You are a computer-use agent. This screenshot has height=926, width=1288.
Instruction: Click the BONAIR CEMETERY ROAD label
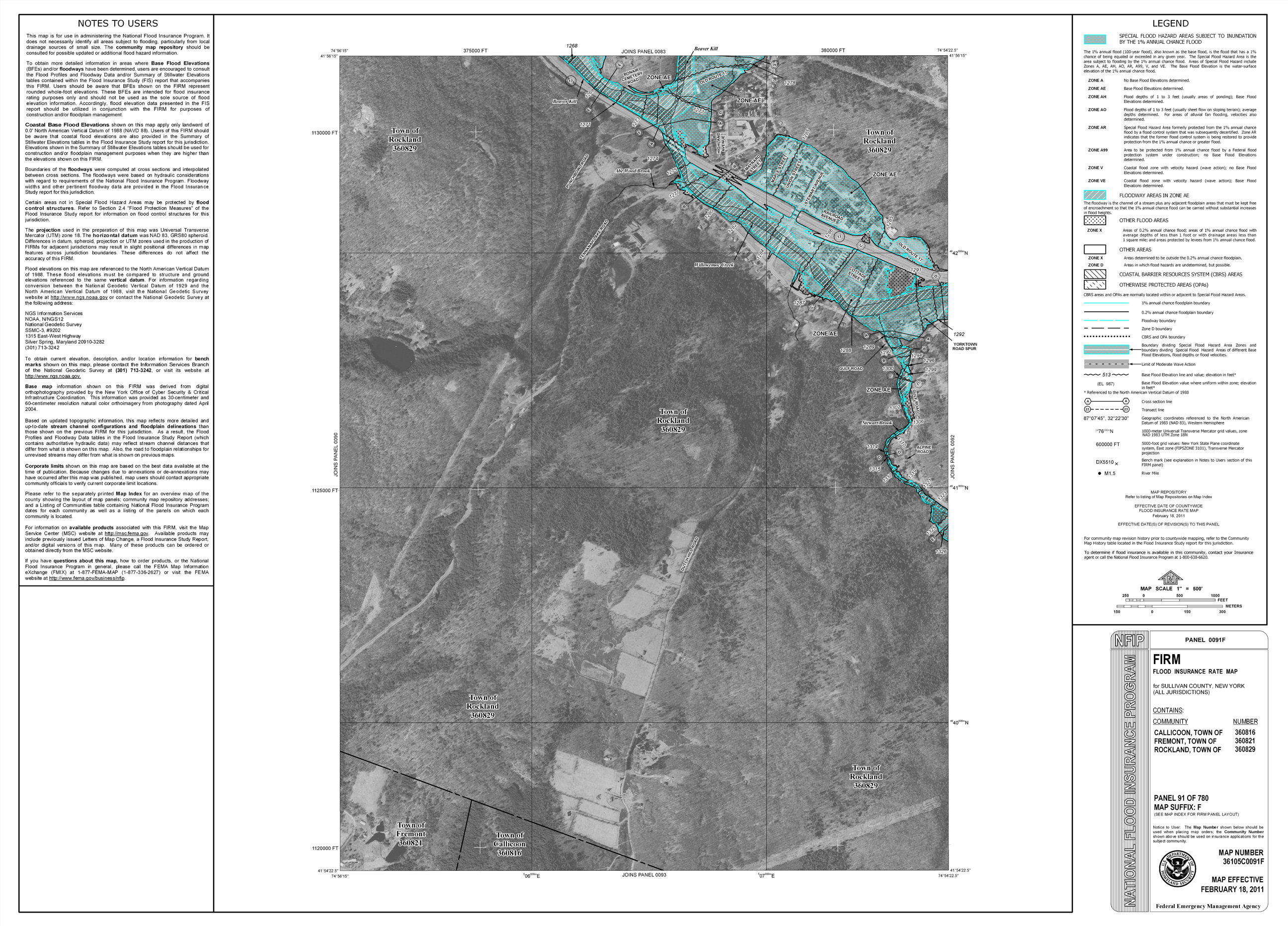click(x=632, y=76)
